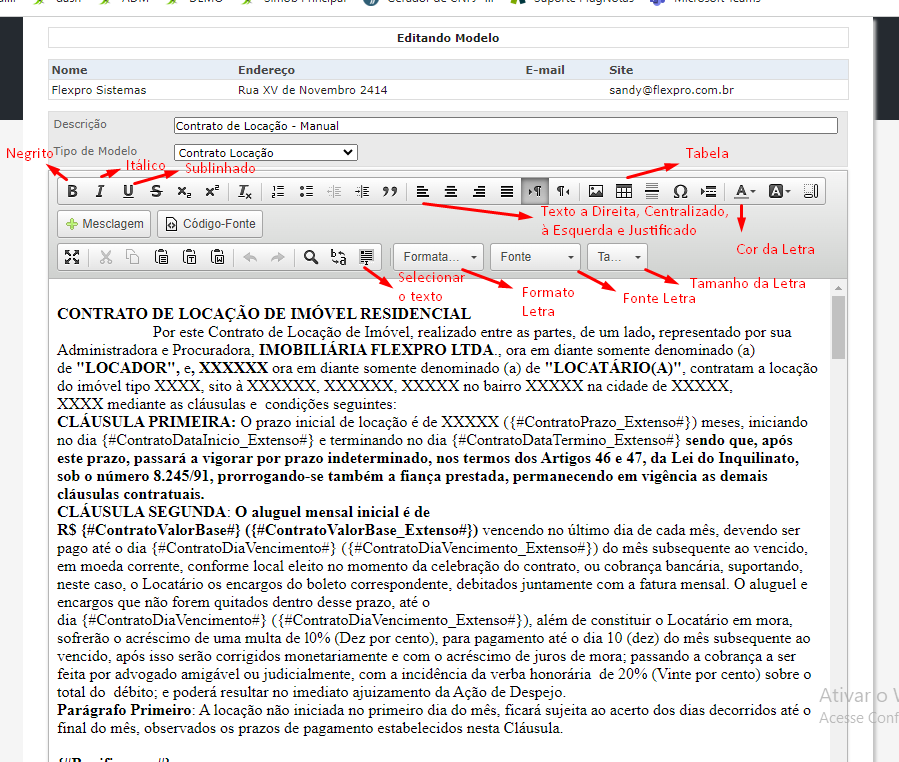This screenshot has height=762, width=899.
Task: Maximize the editor with the expand icon
Action: (x=72, y=257)
